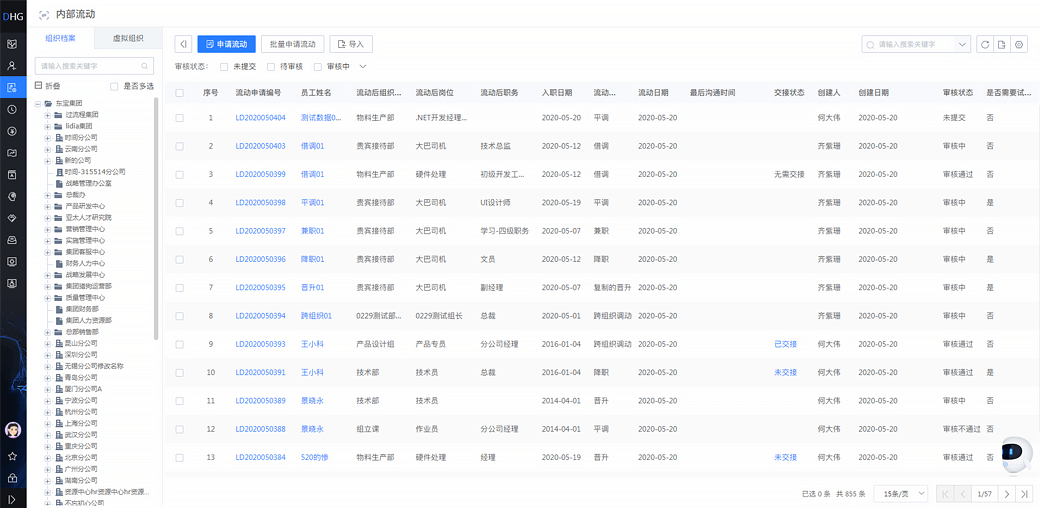Switch to the 虚拟组织 tab
This screenshot has height=508, width=1040.
[x=127, y=39]
